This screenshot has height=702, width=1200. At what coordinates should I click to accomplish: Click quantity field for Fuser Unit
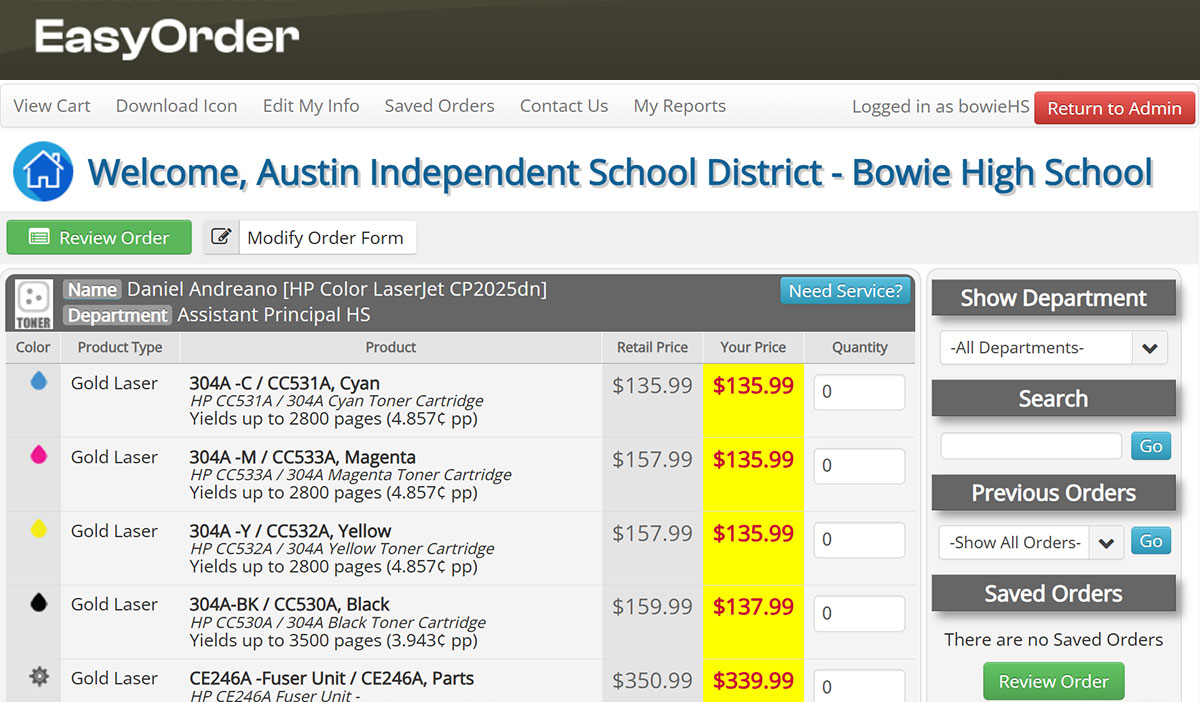[x=859, y=686]
